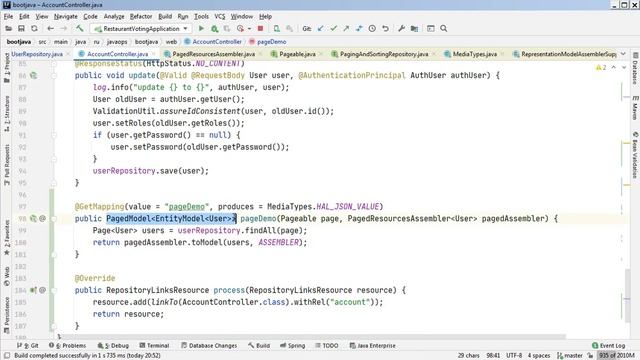Click the Save All disk icon

(x=21, y=29)
